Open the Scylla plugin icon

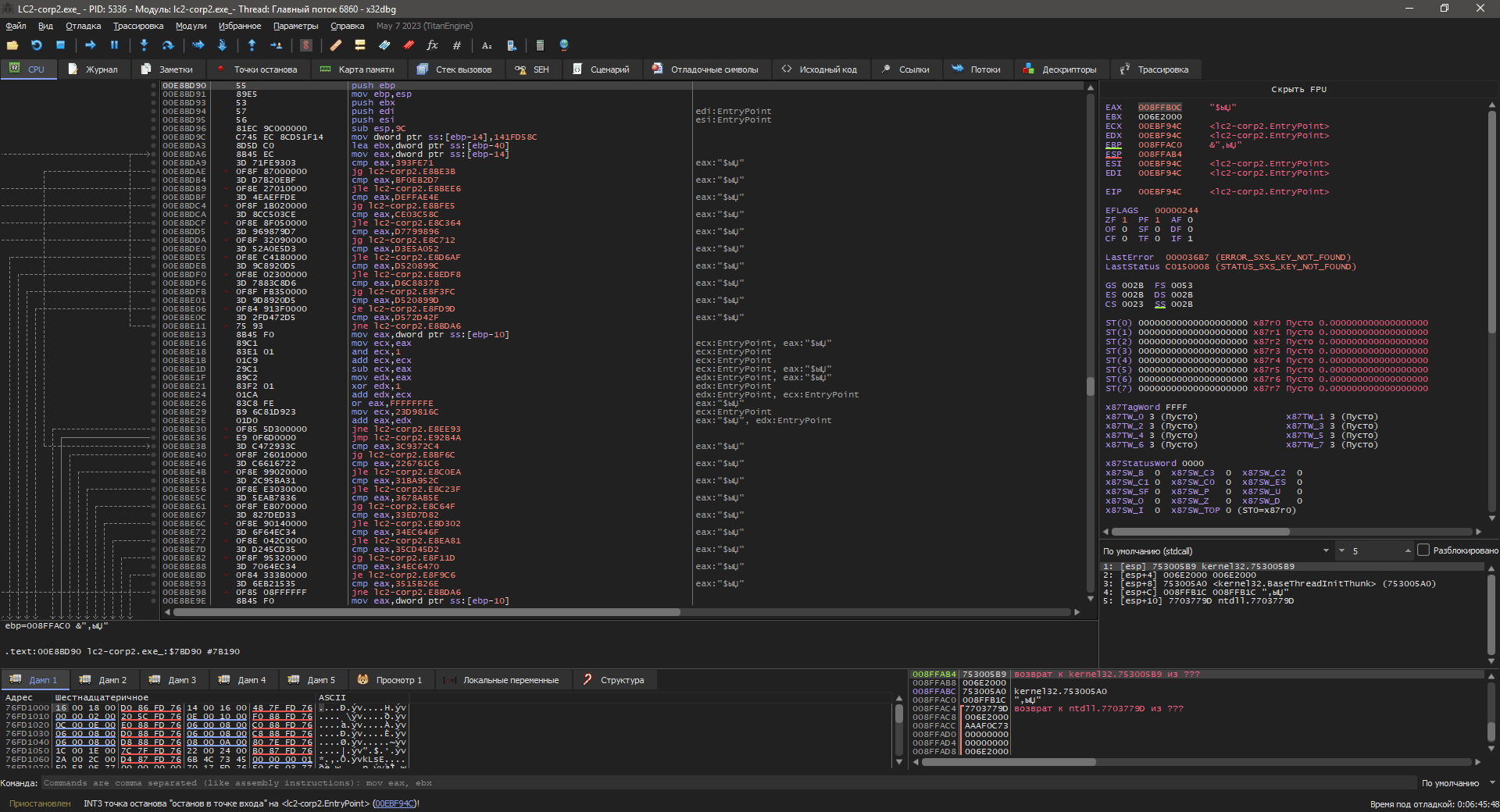pyautogui.click(x=306, y=45)
